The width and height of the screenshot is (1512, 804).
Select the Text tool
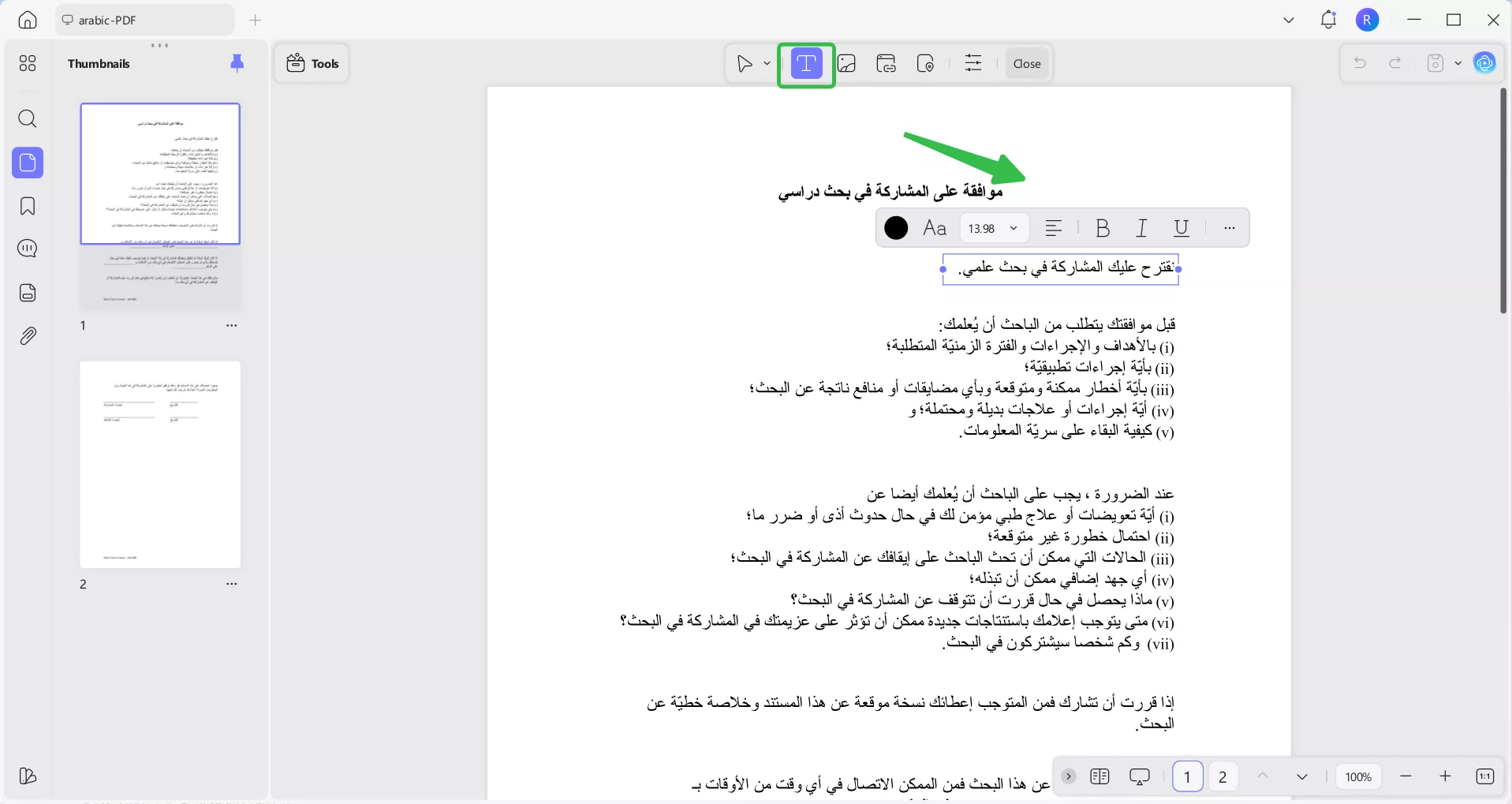(805, 64)
